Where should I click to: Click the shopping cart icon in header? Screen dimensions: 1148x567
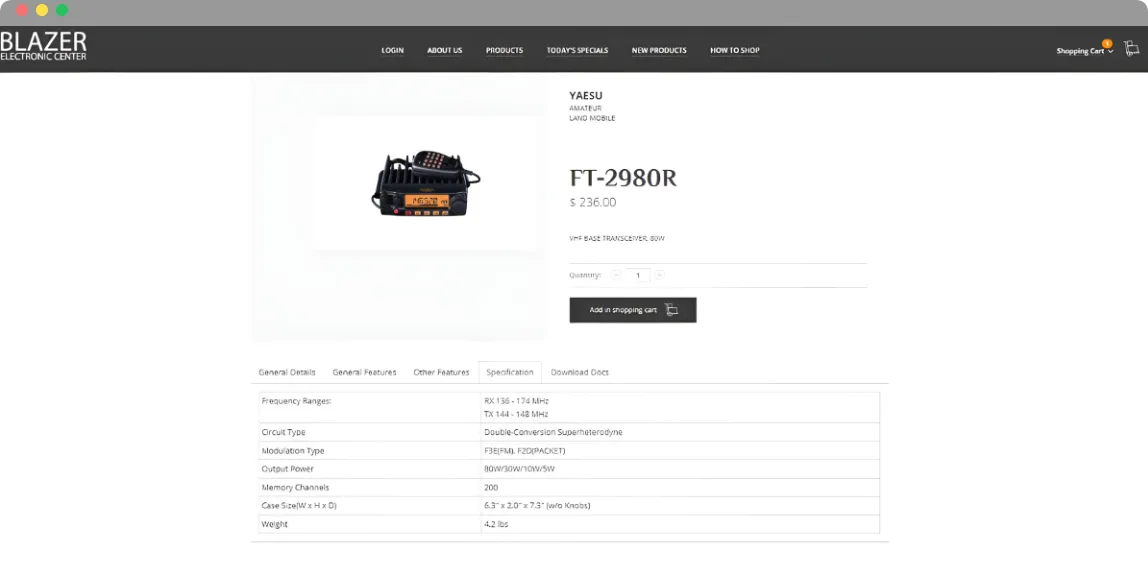pos(1131,49)
